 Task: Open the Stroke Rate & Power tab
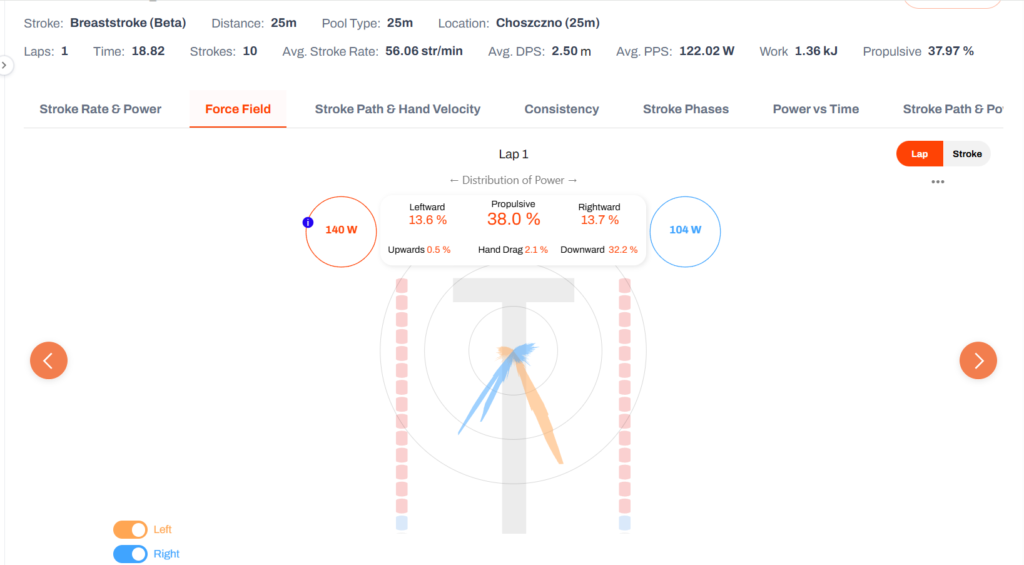(101, 109)
